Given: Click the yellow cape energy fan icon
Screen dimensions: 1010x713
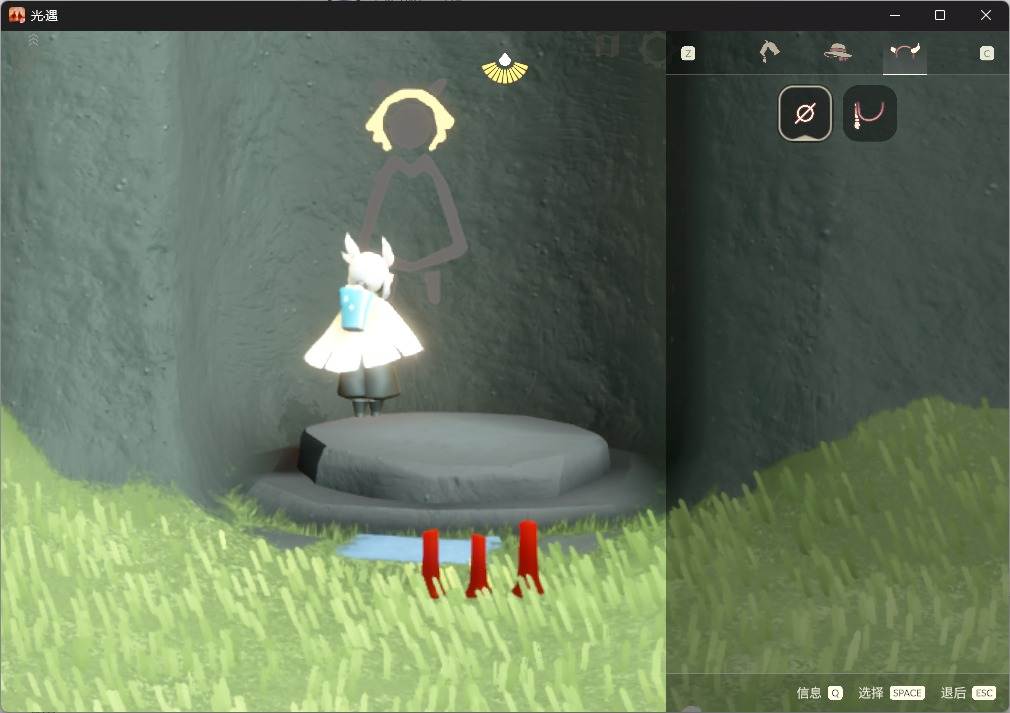Looking at the screenshot, I should [x=504, y=69].
